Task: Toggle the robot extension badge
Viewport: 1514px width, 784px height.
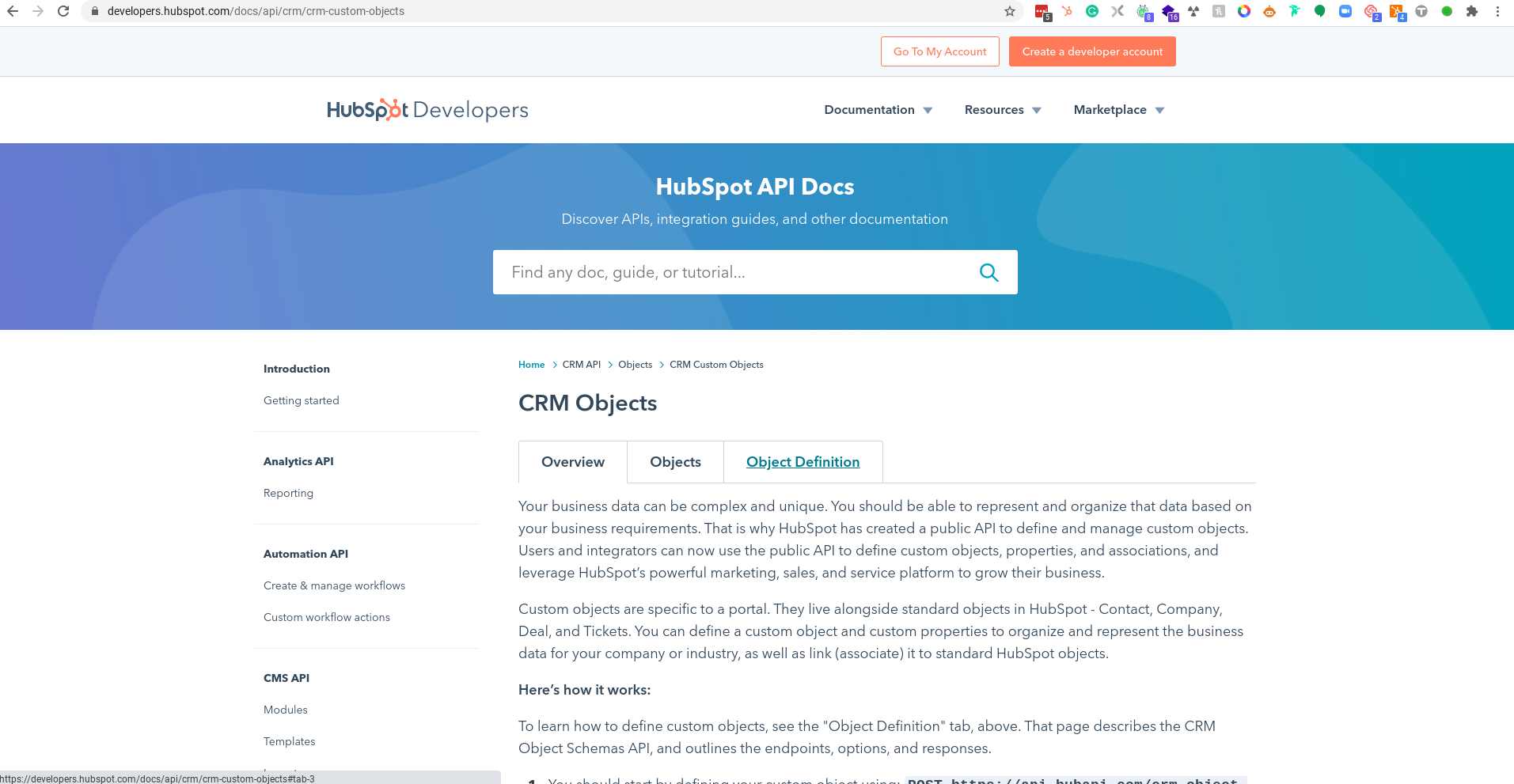Action: 1269,11
